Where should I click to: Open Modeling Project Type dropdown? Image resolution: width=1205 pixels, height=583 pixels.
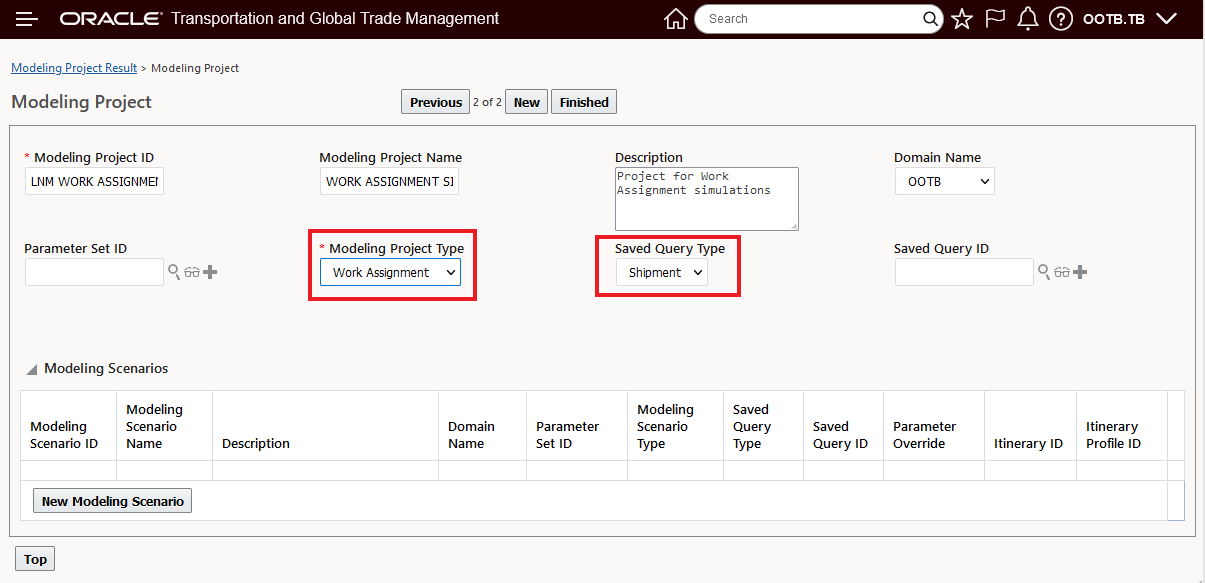[x=390, y=272]
